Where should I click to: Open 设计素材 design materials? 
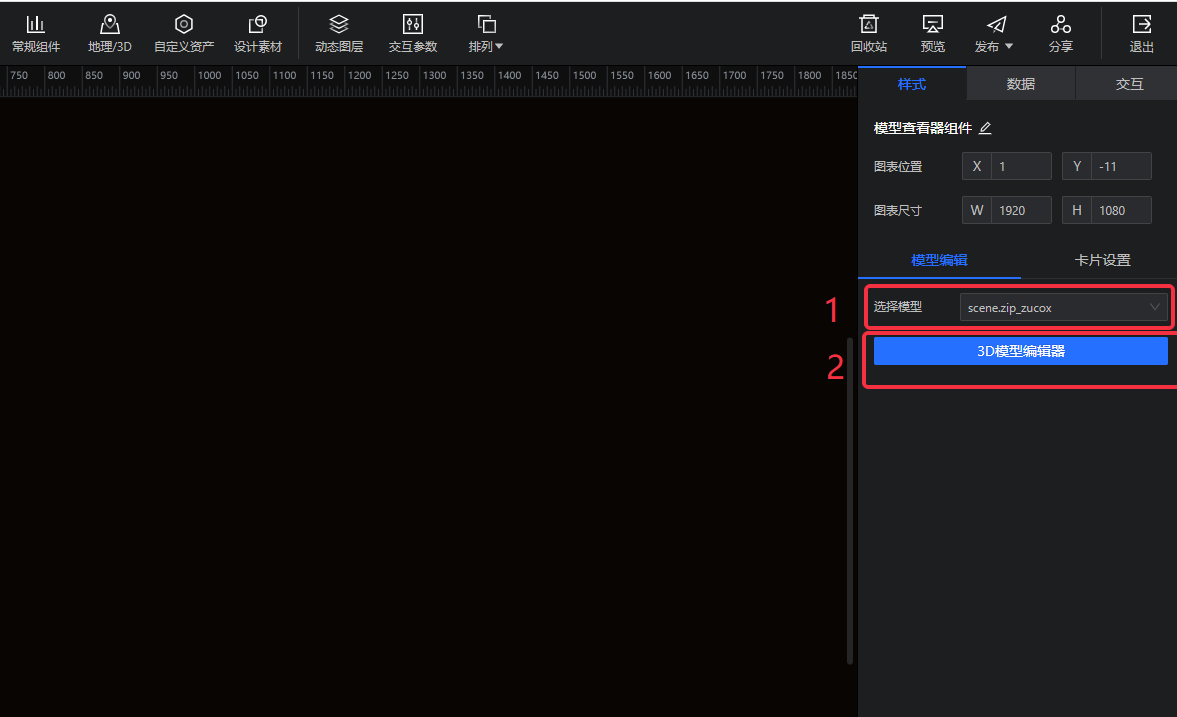(x=258, y=33)
